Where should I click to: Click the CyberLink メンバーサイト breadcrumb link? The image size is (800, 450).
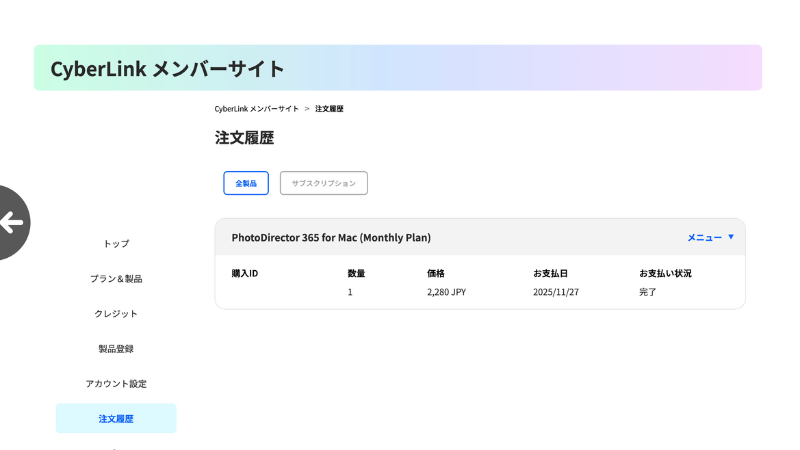(257, 109)
